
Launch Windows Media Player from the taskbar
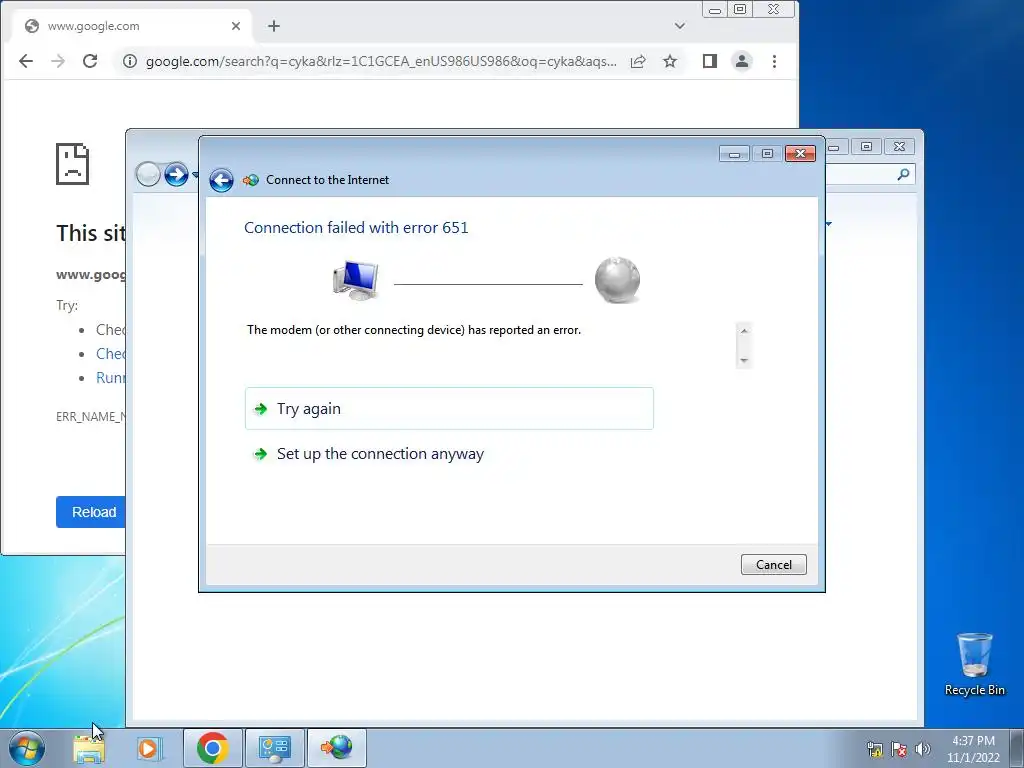coord(148,748)
